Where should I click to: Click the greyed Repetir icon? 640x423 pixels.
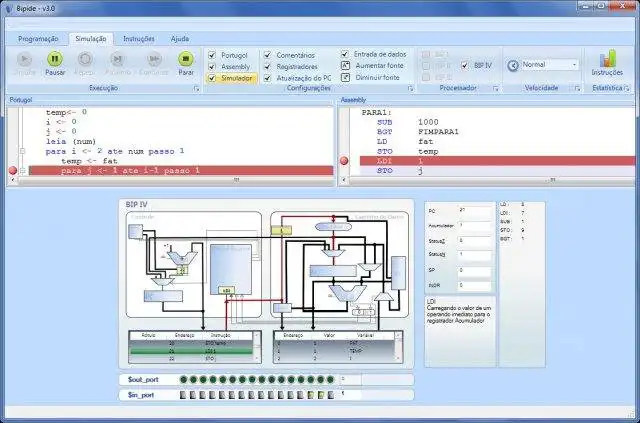(x=85, y=60)
